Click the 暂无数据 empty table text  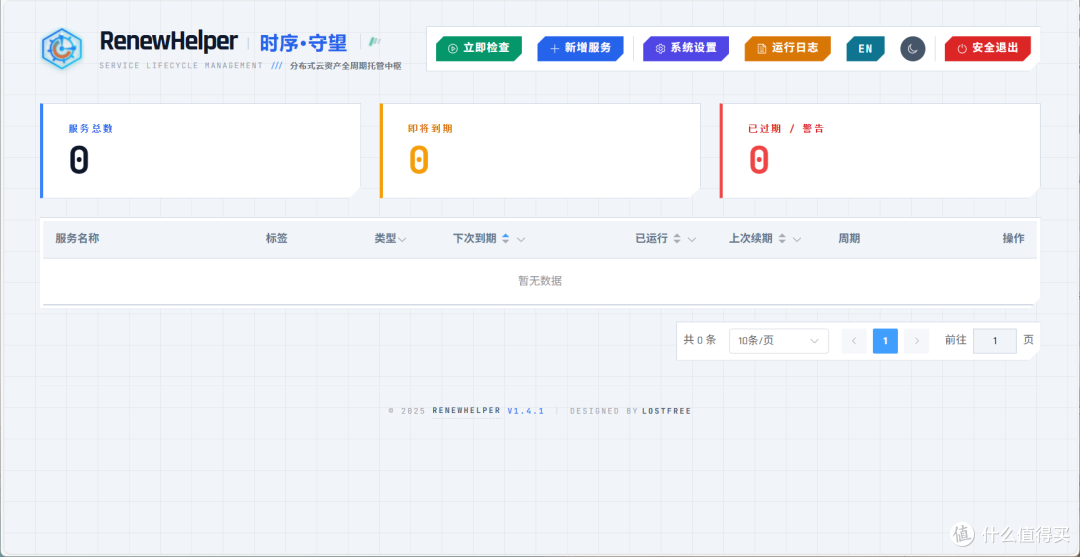point(540,281)
